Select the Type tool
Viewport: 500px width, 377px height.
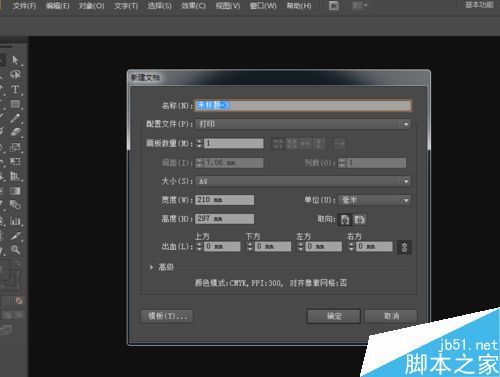15,89
